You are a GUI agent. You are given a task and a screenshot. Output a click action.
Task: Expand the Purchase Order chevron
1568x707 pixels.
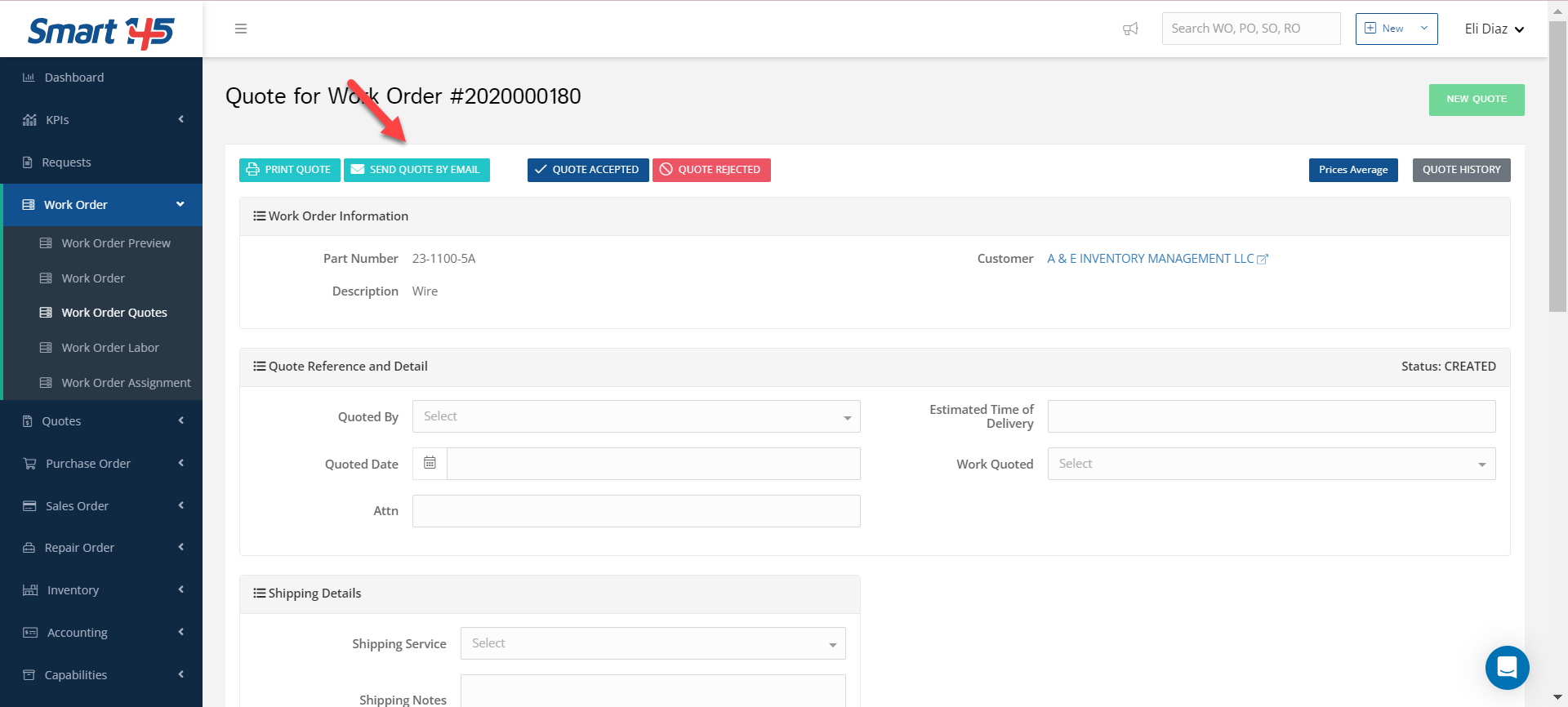[181, 463]
